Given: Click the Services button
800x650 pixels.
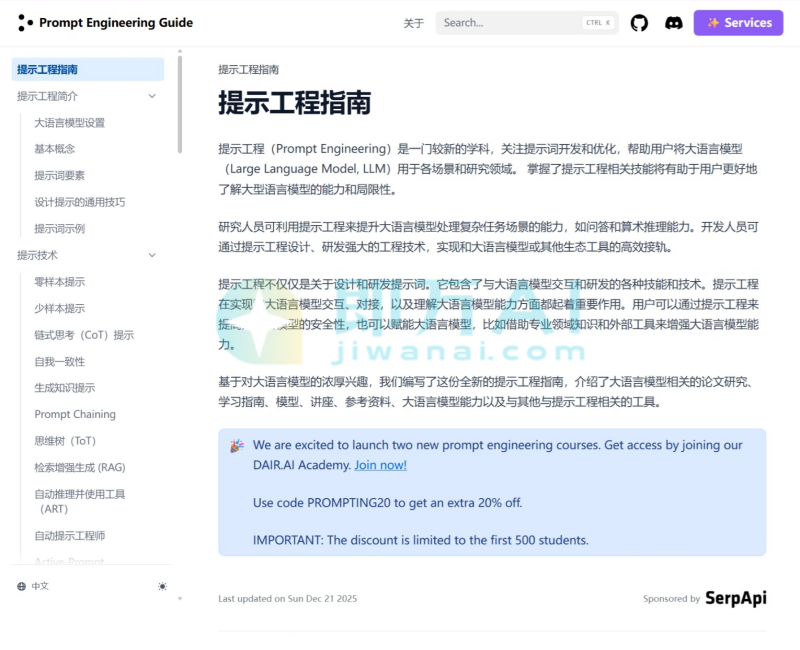Looking at the screenshot, I should [738, 22].
